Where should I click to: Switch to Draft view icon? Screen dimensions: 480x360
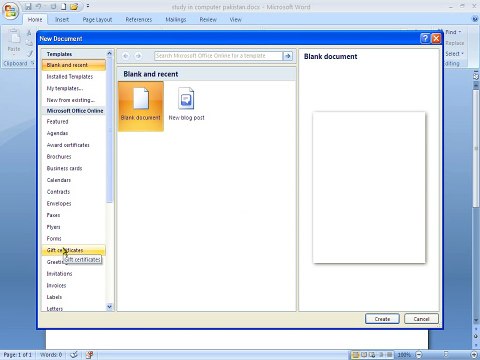[389, 355]
